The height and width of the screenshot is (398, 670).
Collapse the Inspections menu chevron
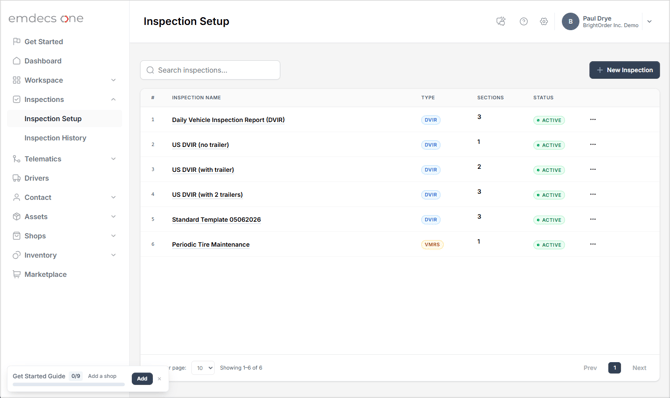tap(113, 99)
